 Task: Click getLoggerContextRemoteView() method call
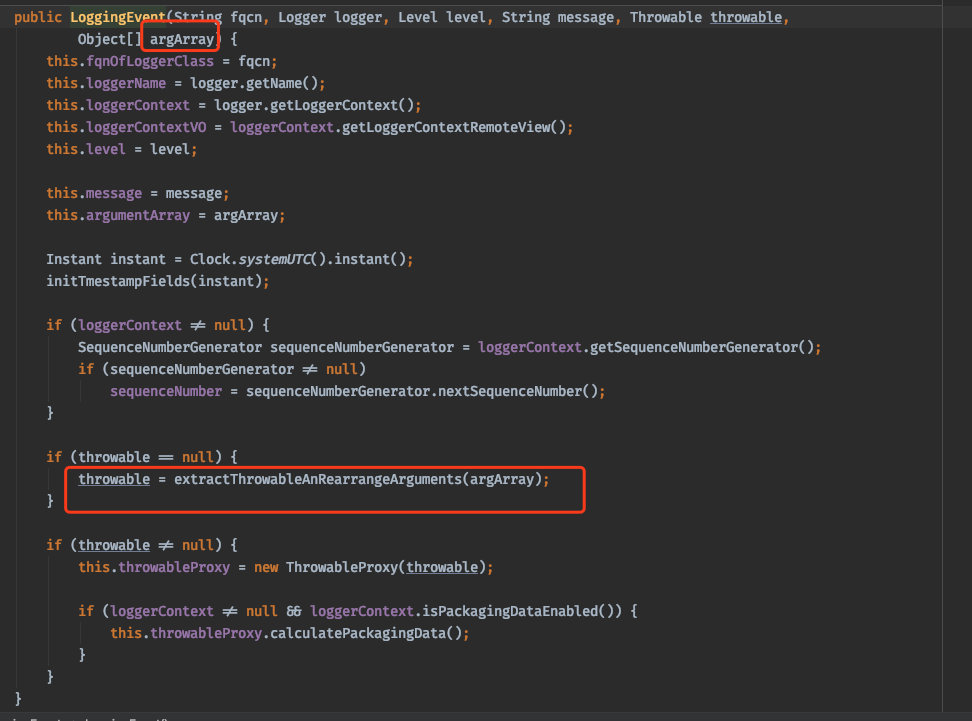[x=454, y=127]
